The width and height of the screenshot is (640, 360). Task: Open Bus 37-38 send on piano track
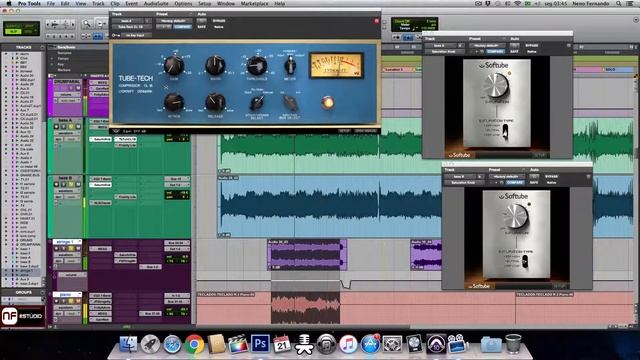click(151, 313)
